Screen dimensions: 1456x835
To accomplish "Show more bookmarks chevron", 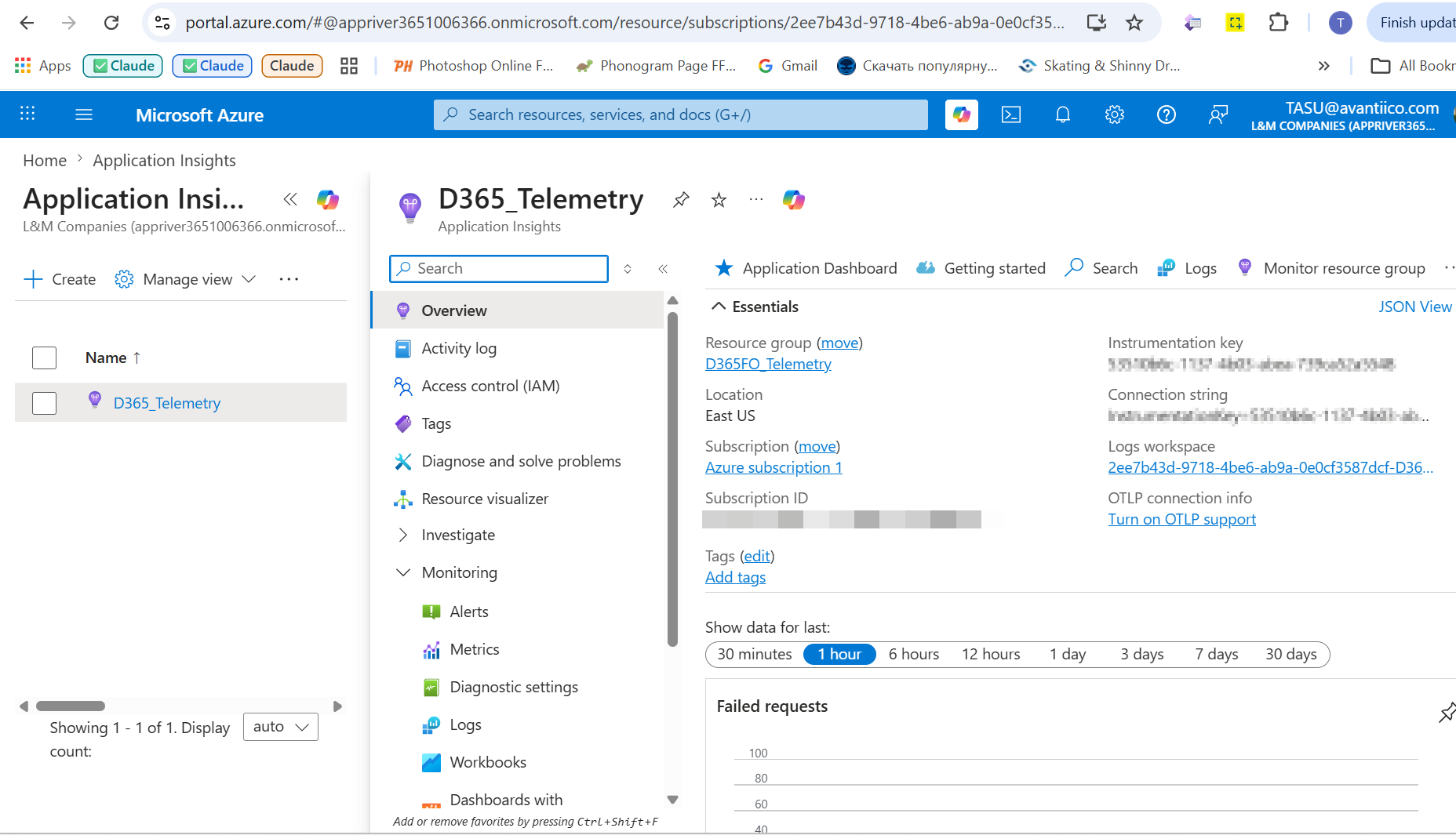I will 1324,66.
